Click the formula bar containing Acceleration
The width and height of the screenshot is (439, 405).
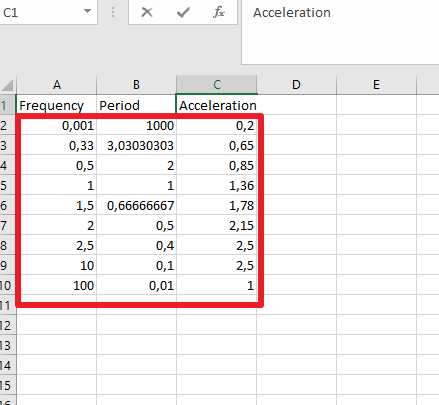[340, 32]
